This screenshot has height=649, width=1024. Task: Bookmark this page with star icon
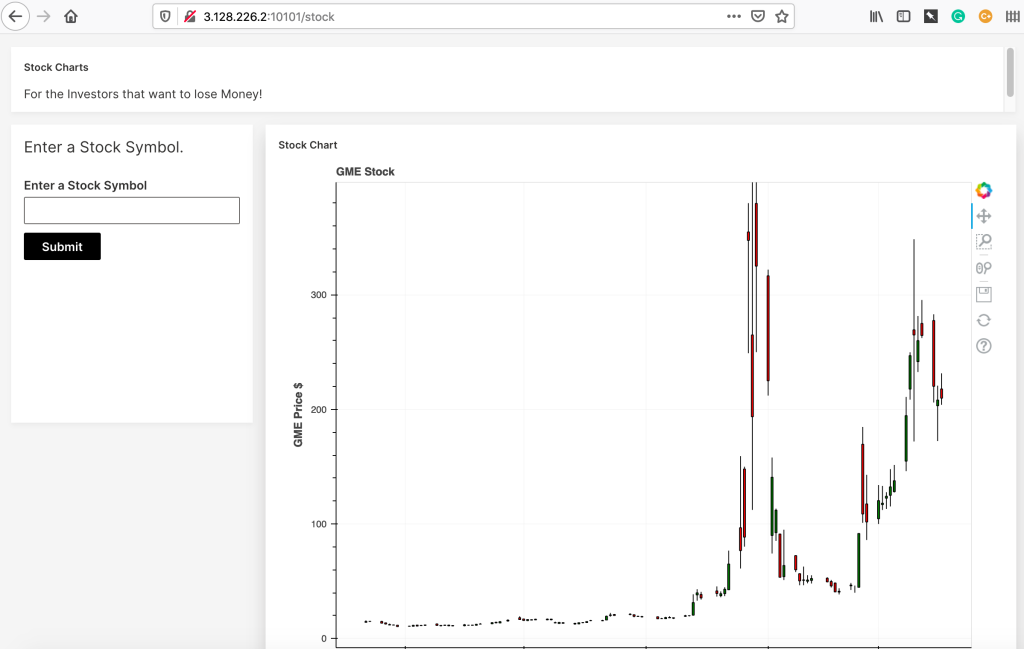pos(781,16)
